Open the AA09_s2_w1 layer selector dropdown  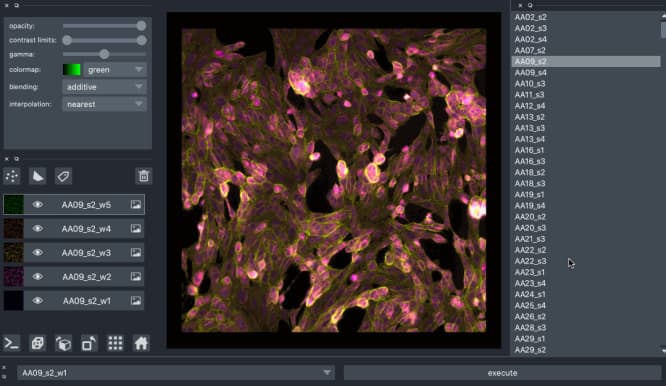click(x=176, y=373)
